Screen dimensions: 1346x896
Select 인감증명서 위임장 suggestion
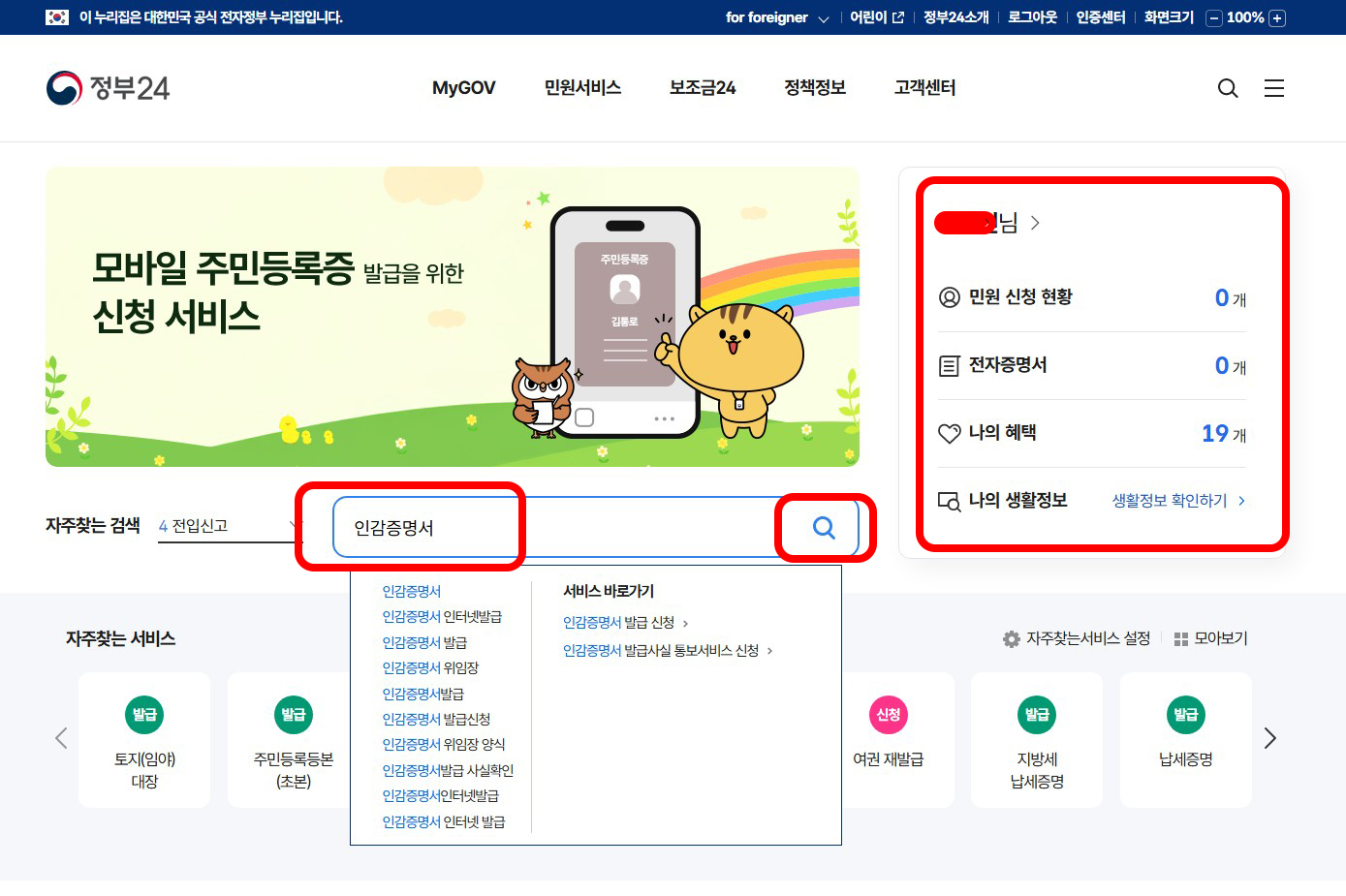(430, 668)
